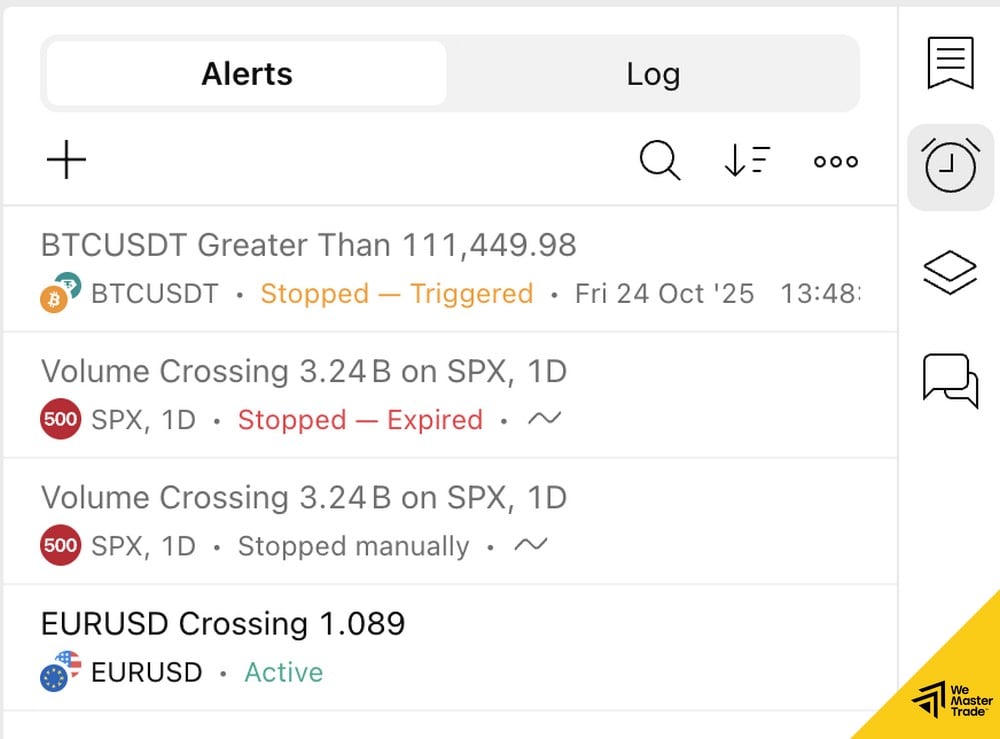Click the Active status label on EURUSD

pyautogui.click(x=284, y=672)
